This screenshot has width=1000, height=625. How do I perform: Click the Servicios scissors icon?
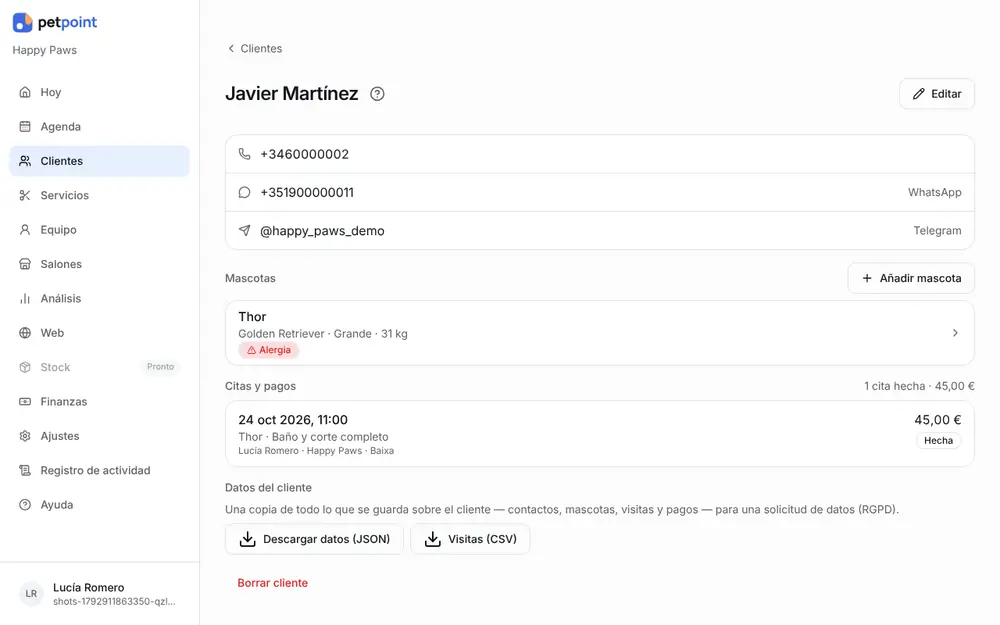(25, 195)
